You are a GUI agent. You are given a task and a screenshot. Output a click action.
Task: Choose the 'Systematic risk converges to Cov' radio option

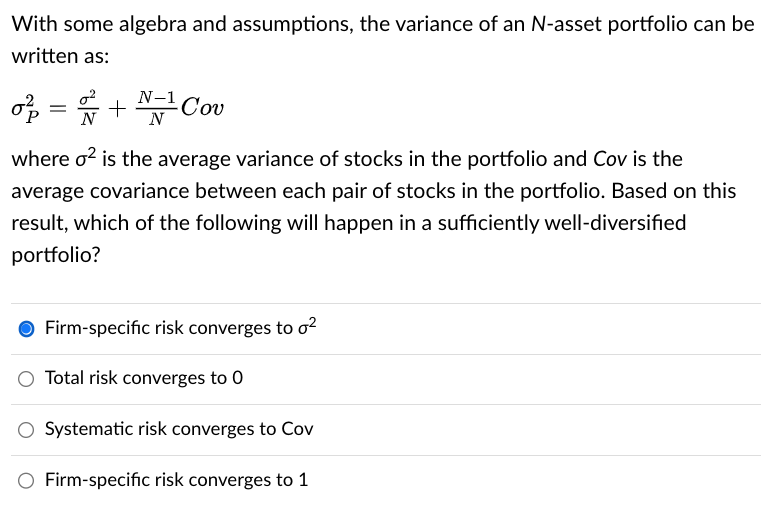(26, 430)
